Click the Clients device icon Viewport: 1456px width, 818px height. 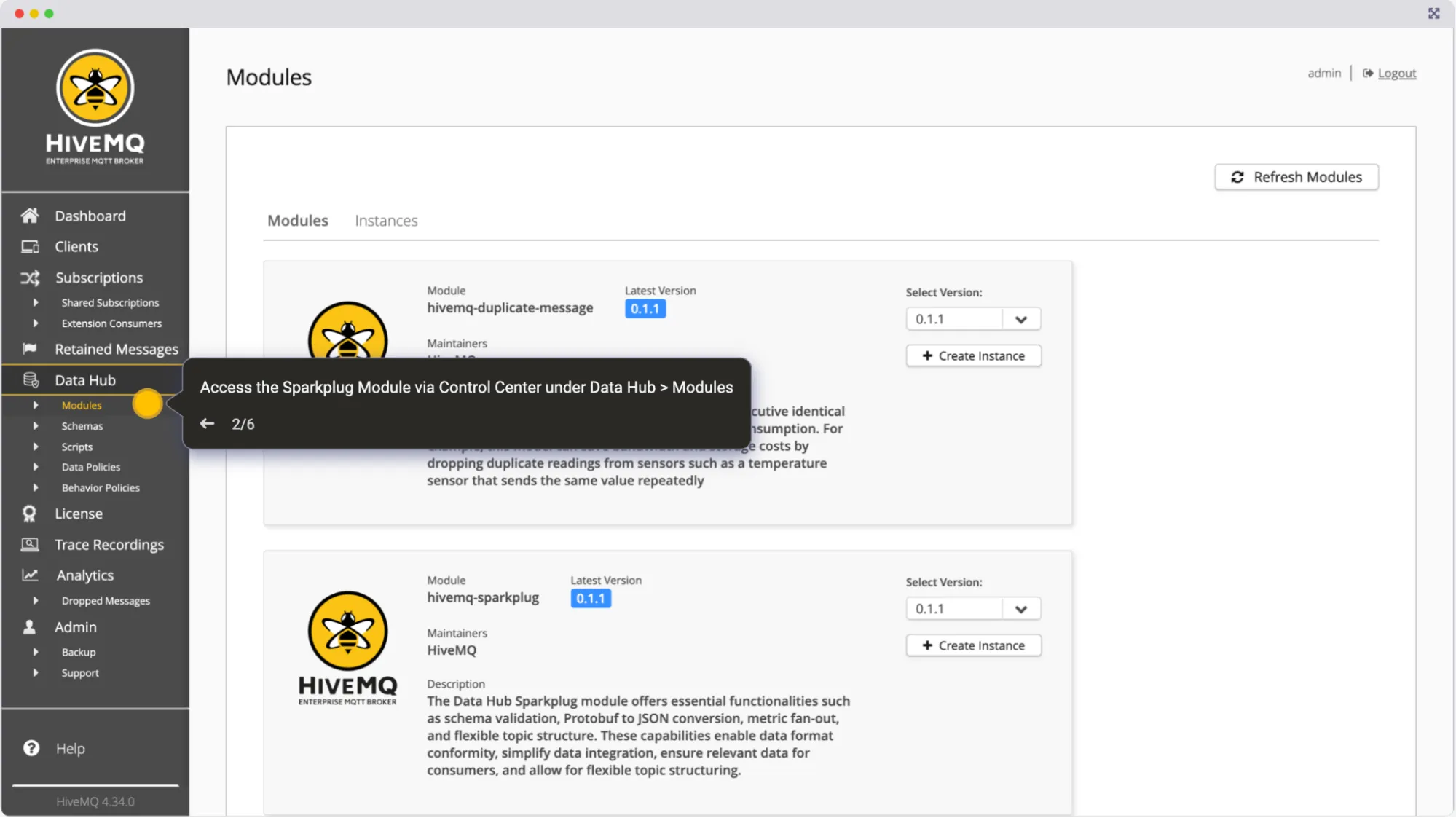tap(30, 247)
